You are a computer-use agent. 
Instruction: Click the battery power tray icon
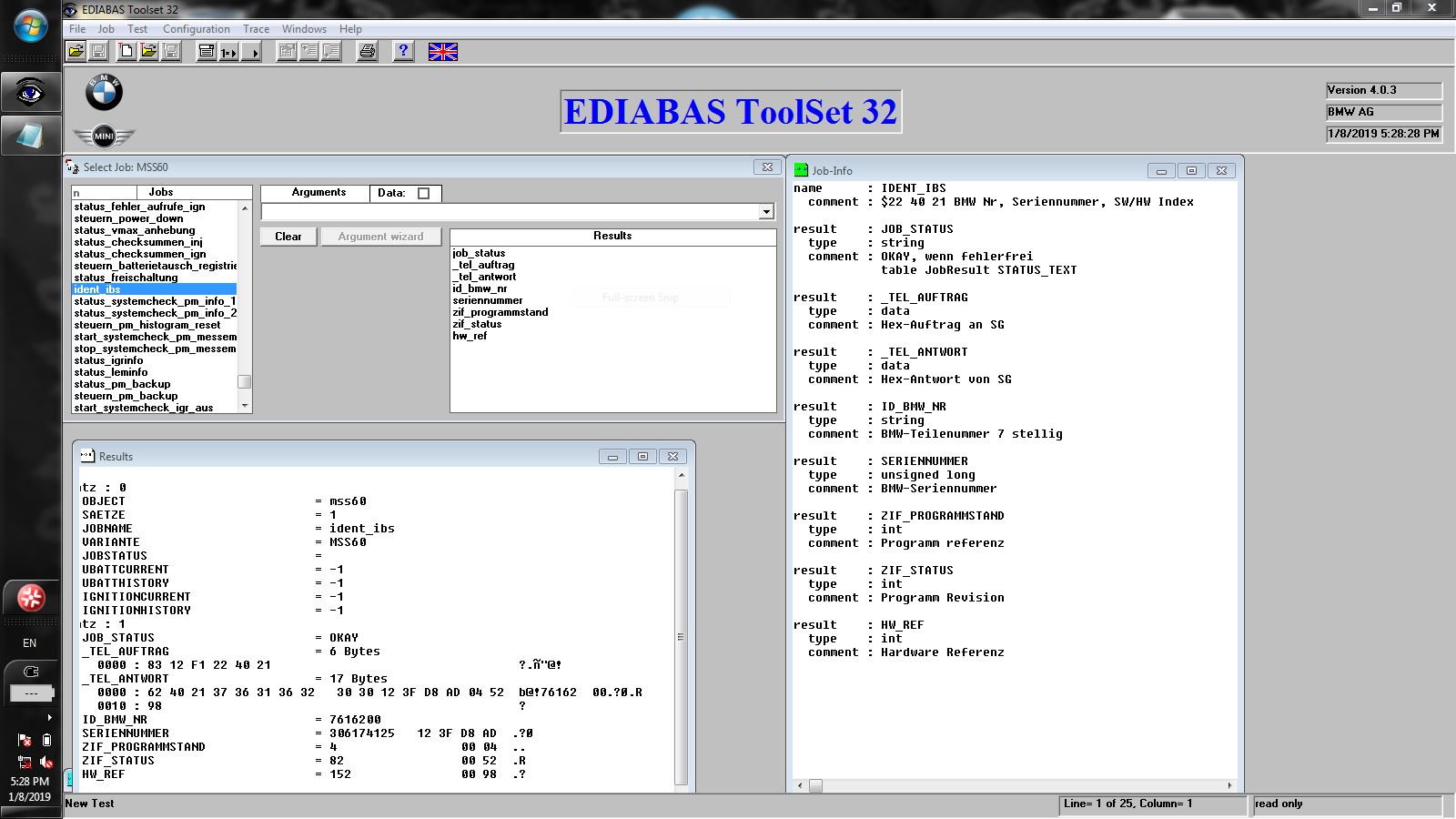[46, 741]
